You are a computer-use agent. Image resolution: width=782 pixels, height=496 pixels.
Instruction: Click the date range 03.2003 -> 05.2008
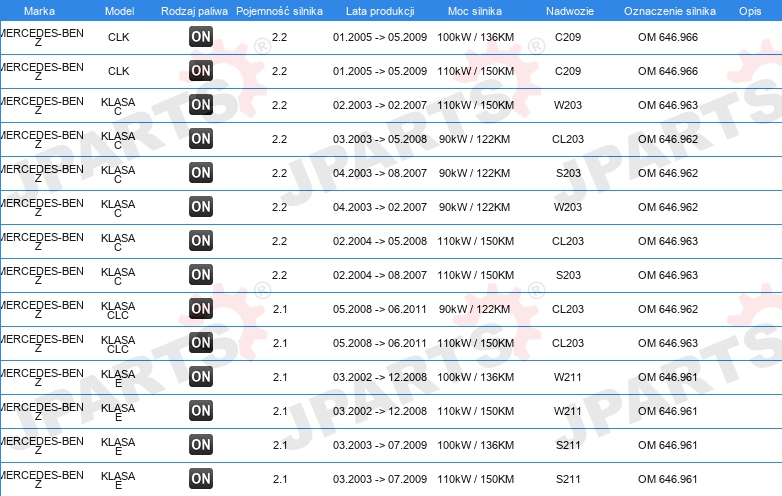[x=380, y=139]
